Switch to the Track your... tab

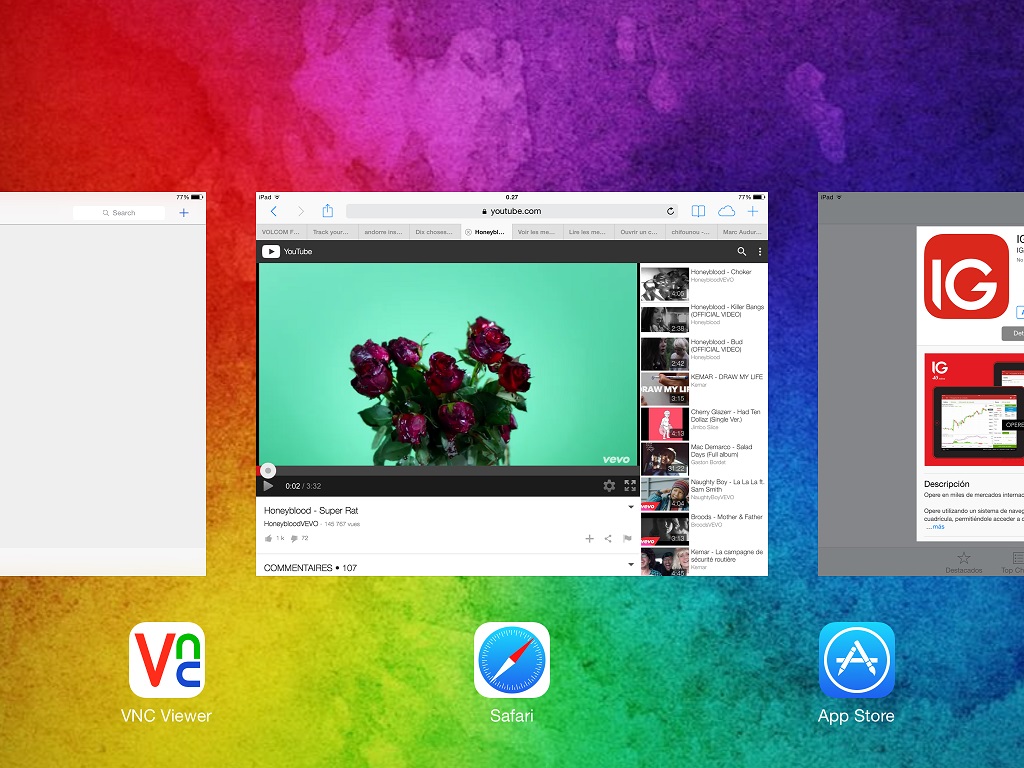(x=332, y=232)
